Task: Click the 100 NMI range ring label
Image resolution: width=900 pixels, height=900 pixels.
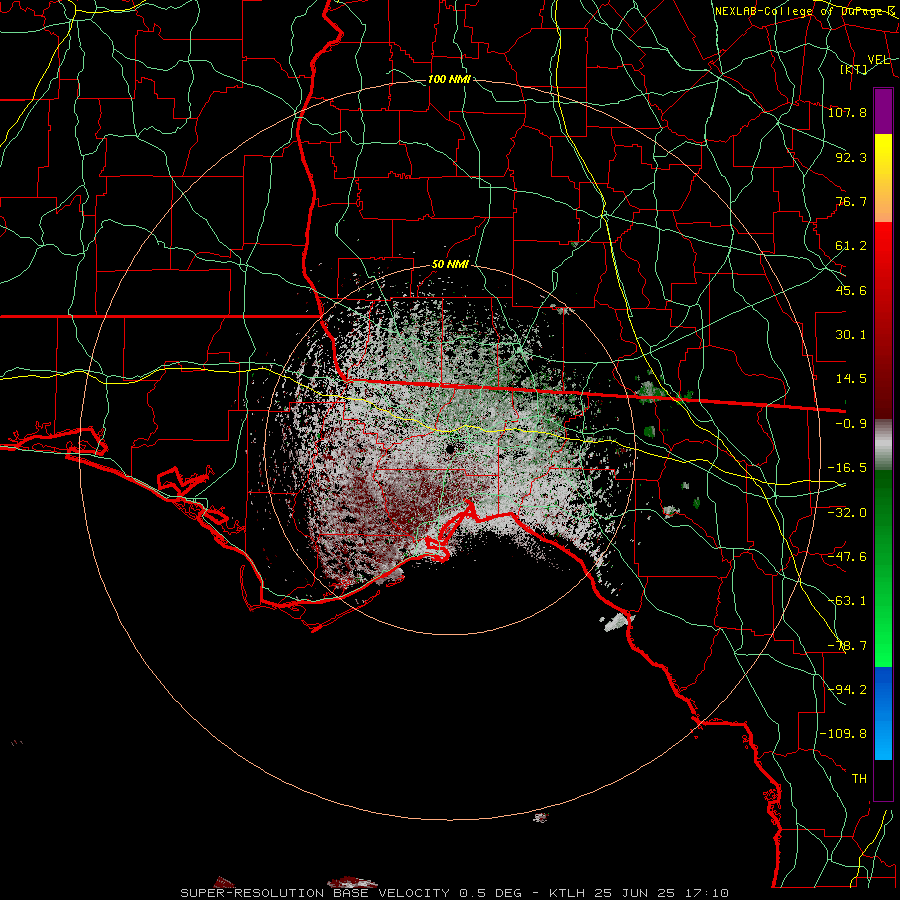Action: point(449,79)
